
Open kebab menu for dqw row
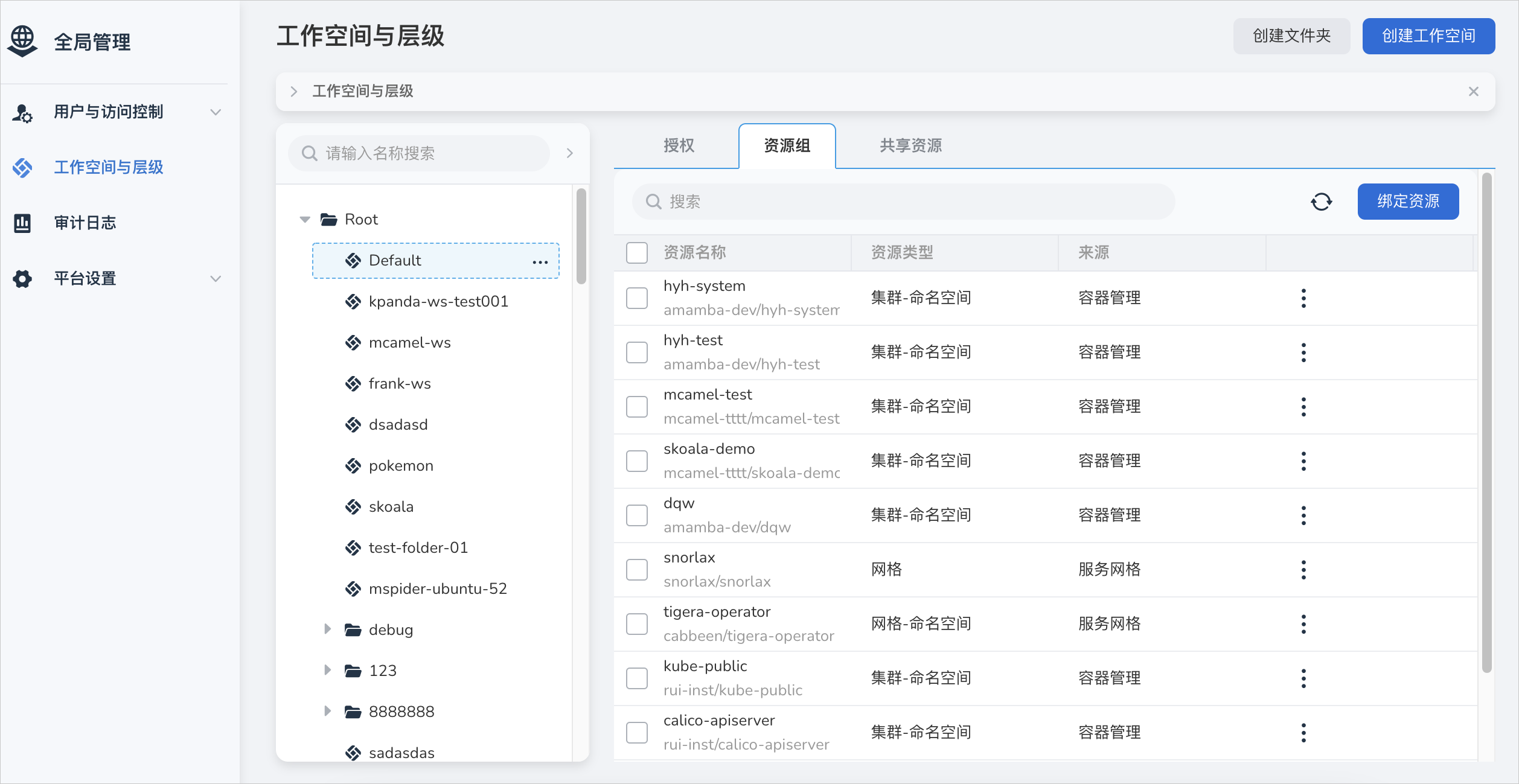[x=1303, y=515]
